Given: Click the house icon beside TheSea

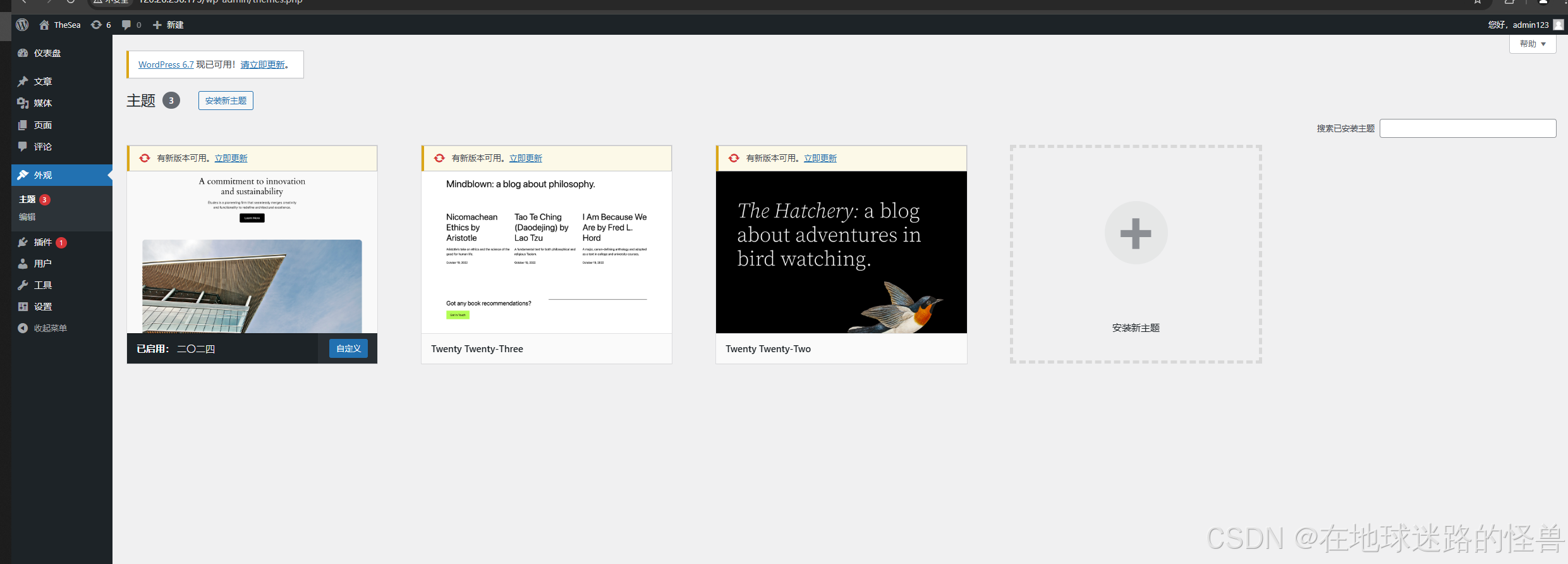Looking at the screenshot, I should click(x=44, y=25).
